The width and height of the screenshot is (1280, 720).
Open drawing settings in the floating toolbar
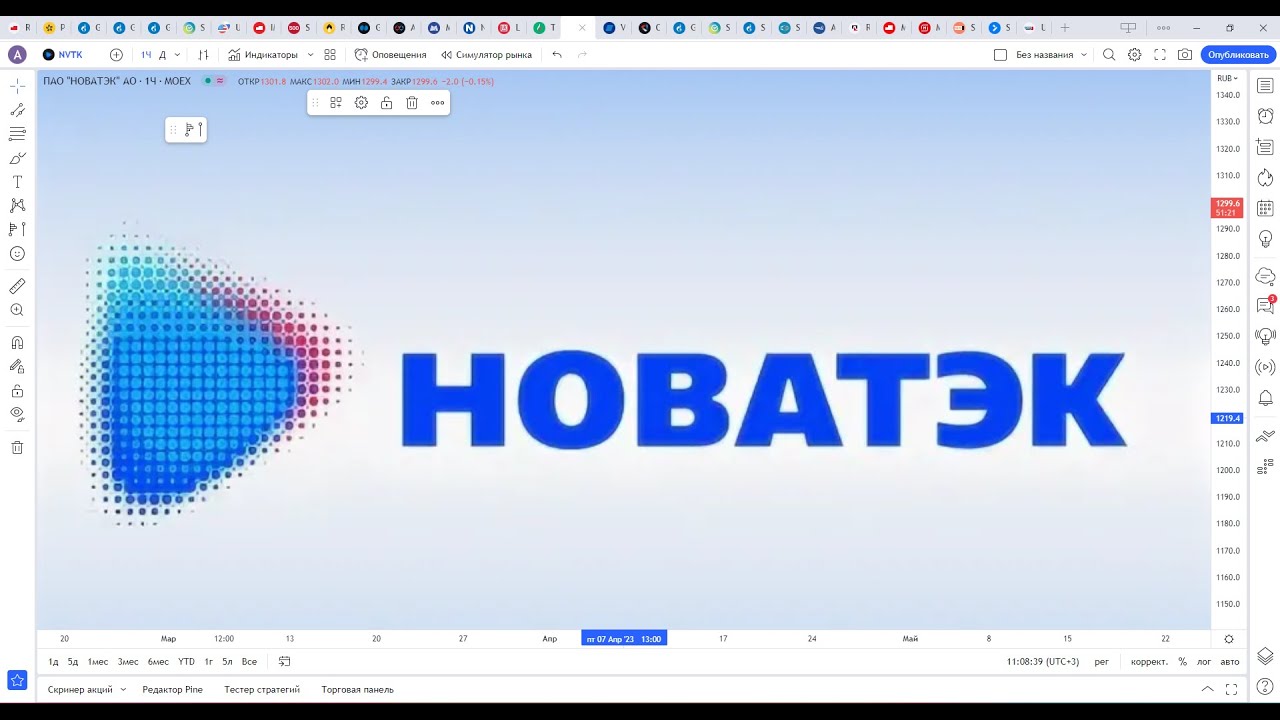[x=361, y=102]
